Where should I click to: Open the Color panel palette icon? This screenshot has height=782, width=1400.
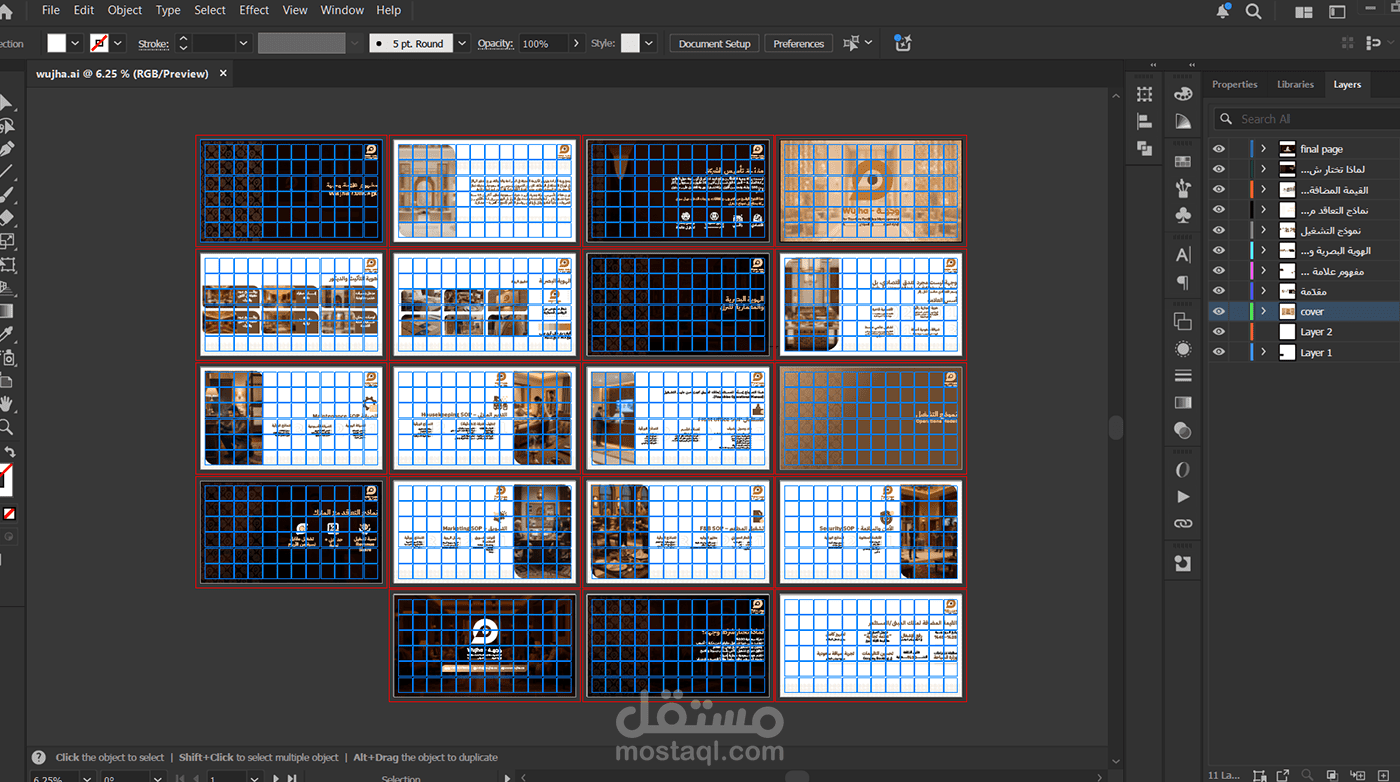(x=1183, y=94)
